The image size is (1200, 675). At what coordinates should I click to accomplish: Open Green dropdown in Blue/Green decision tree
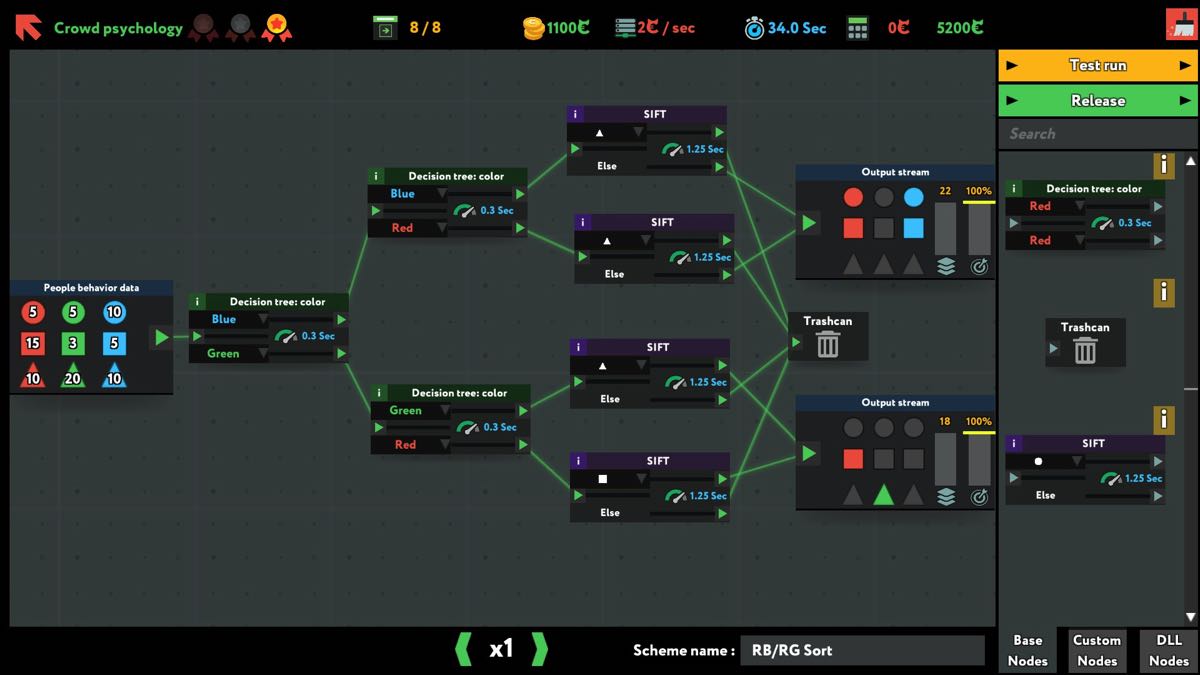[x=230, y=353]
